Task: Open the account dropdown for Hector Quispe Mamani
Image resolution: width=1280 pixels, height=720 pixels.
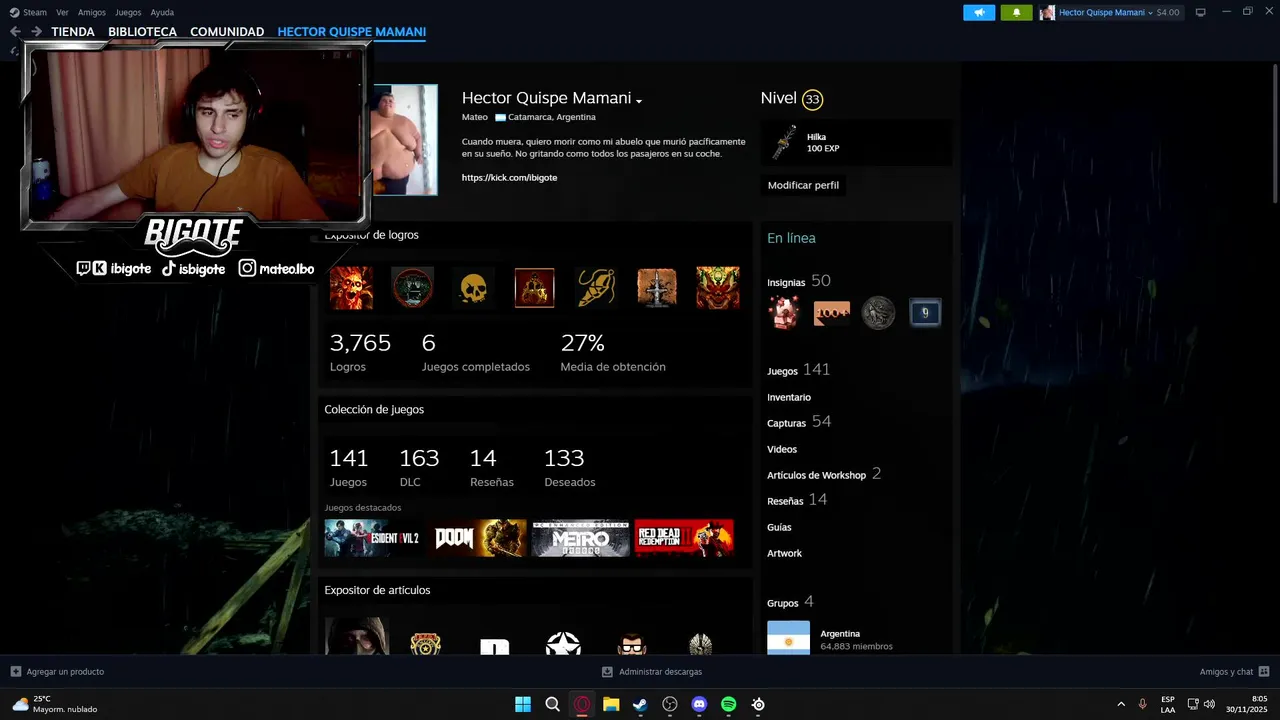Action: (1111, 12)
